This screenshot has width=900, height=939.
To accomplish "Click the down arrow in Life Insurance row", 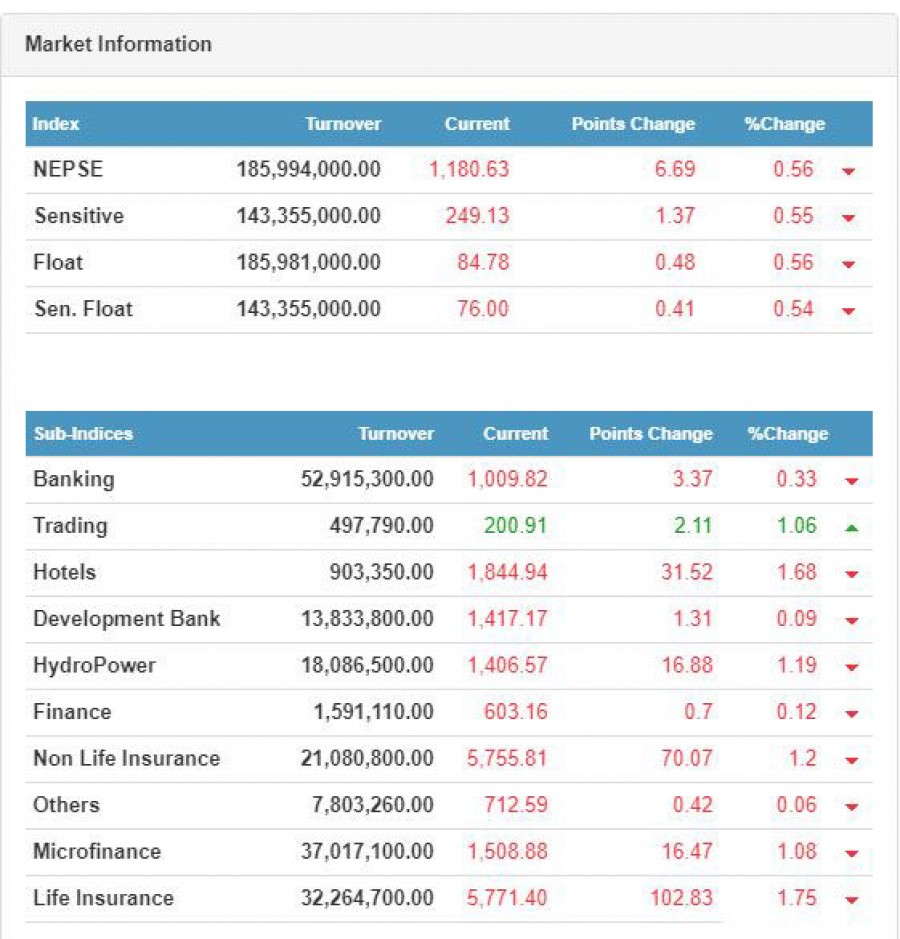I will click(851, 900).
